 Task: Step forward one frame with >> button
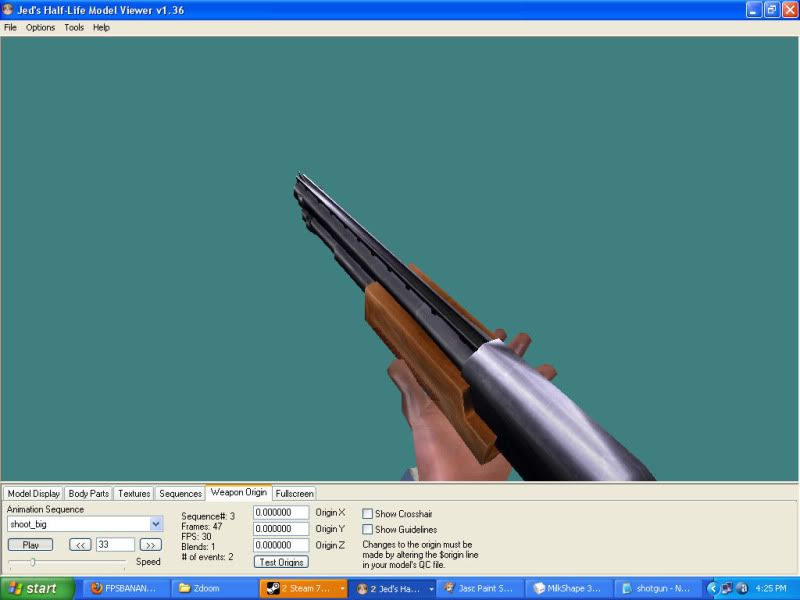(151, 545)
